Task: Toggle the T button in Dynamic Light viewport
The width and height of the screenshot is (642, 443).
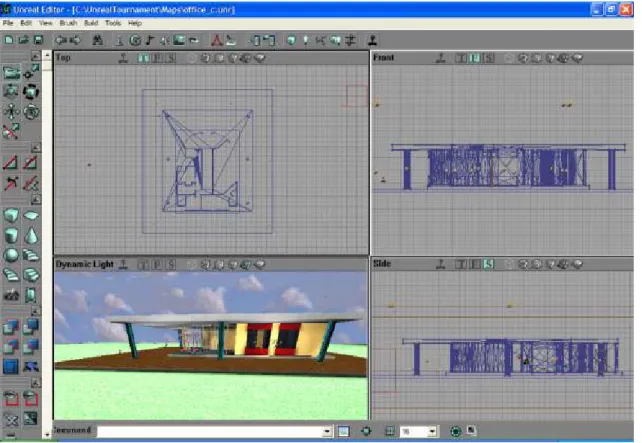Action: click(x=143, y=264)
